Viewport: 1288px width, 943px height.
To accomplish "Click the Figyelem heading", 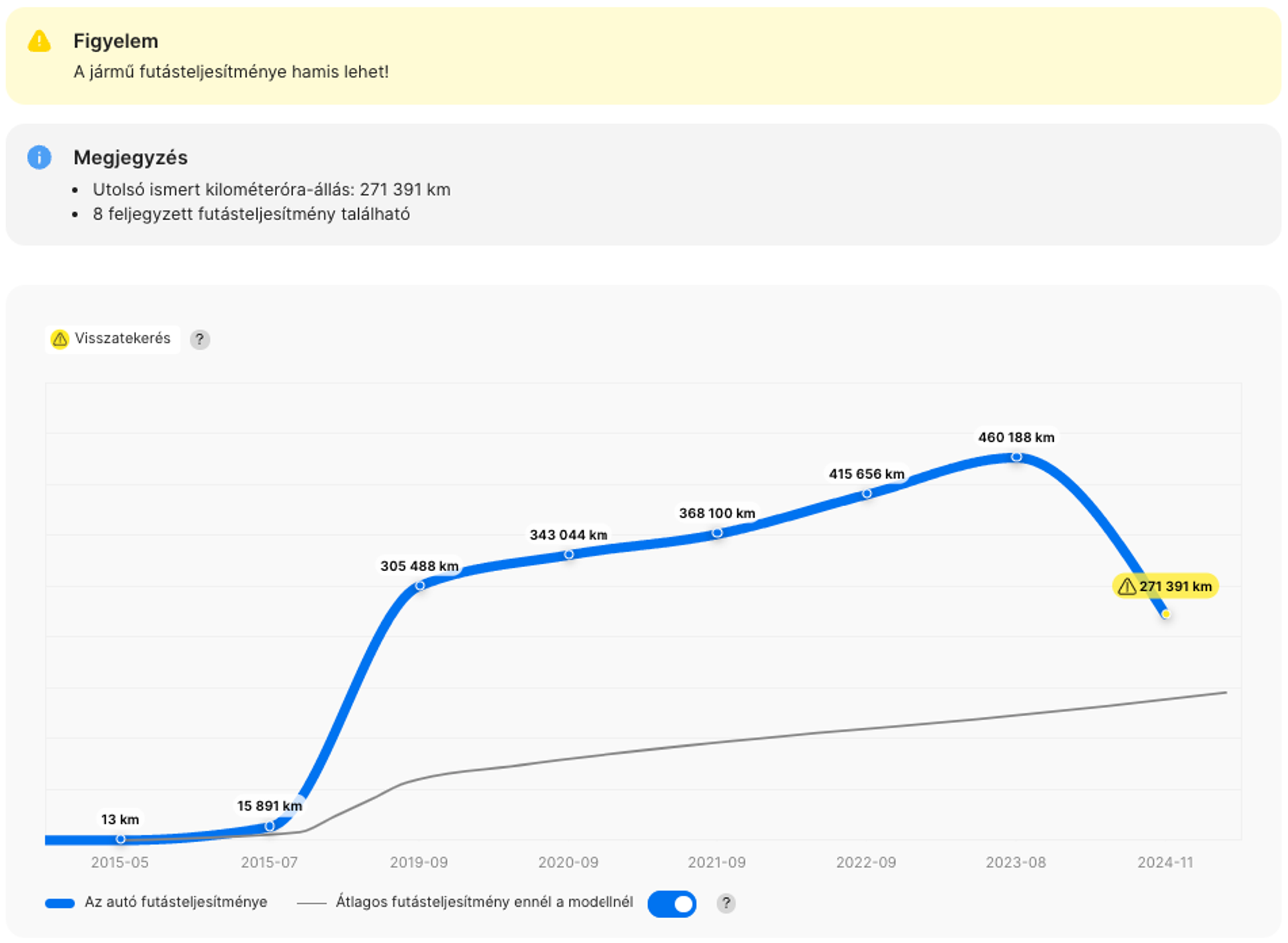I will coord(116,41).
